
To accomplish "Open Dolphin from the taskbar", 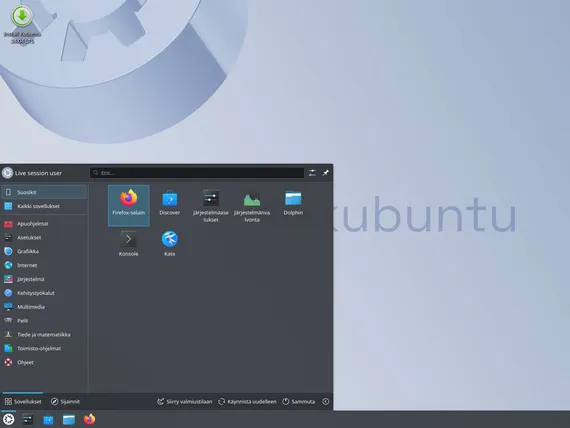I will pyautogui.click(x=69, y=419).
